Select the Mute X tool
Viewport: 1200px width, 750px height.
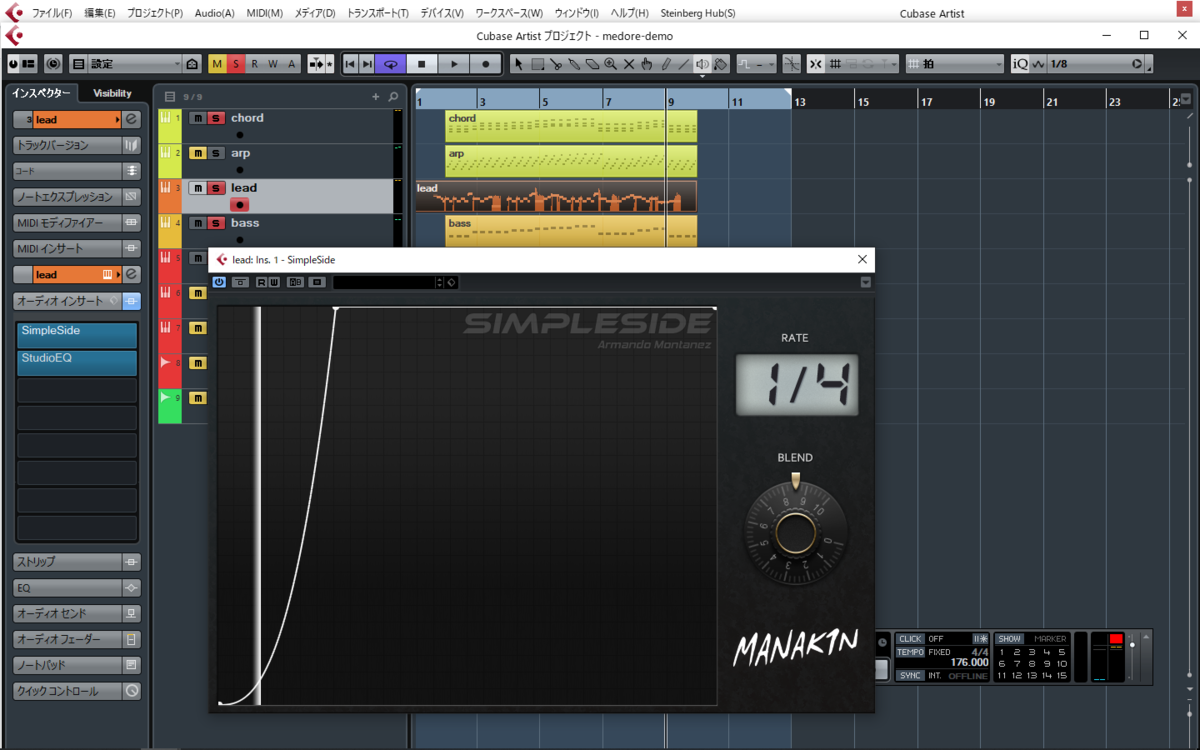pyautogui.click(x=629, y=64)
